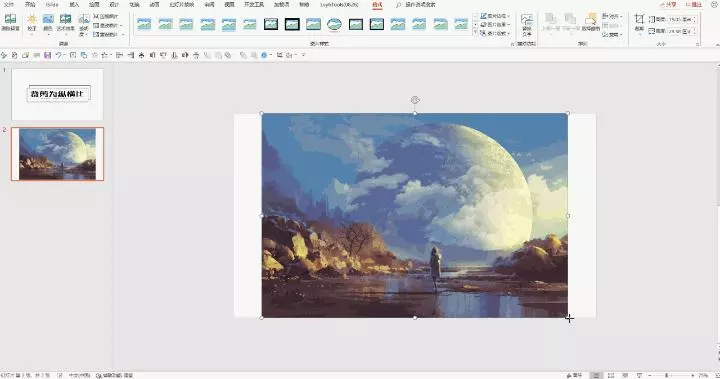Click the smiley feedback icon at top right
The width and height of the screenshot is (720, 379).
pyautogui.click(x=713, y=5)
